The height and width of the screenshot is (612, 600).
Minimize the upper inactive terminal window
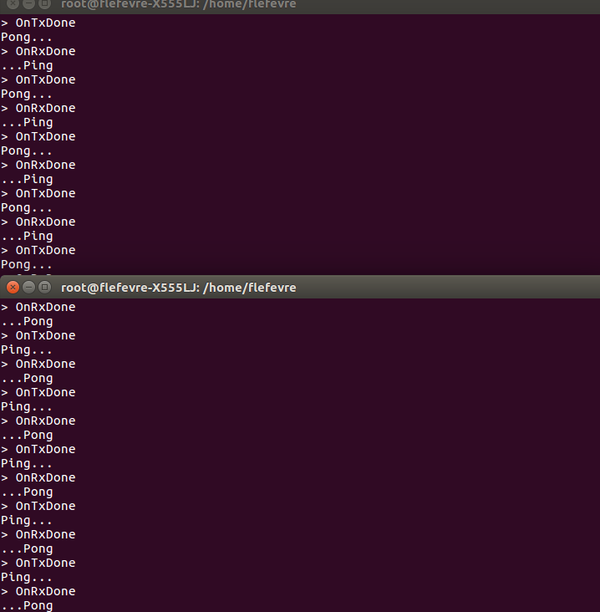29,5
